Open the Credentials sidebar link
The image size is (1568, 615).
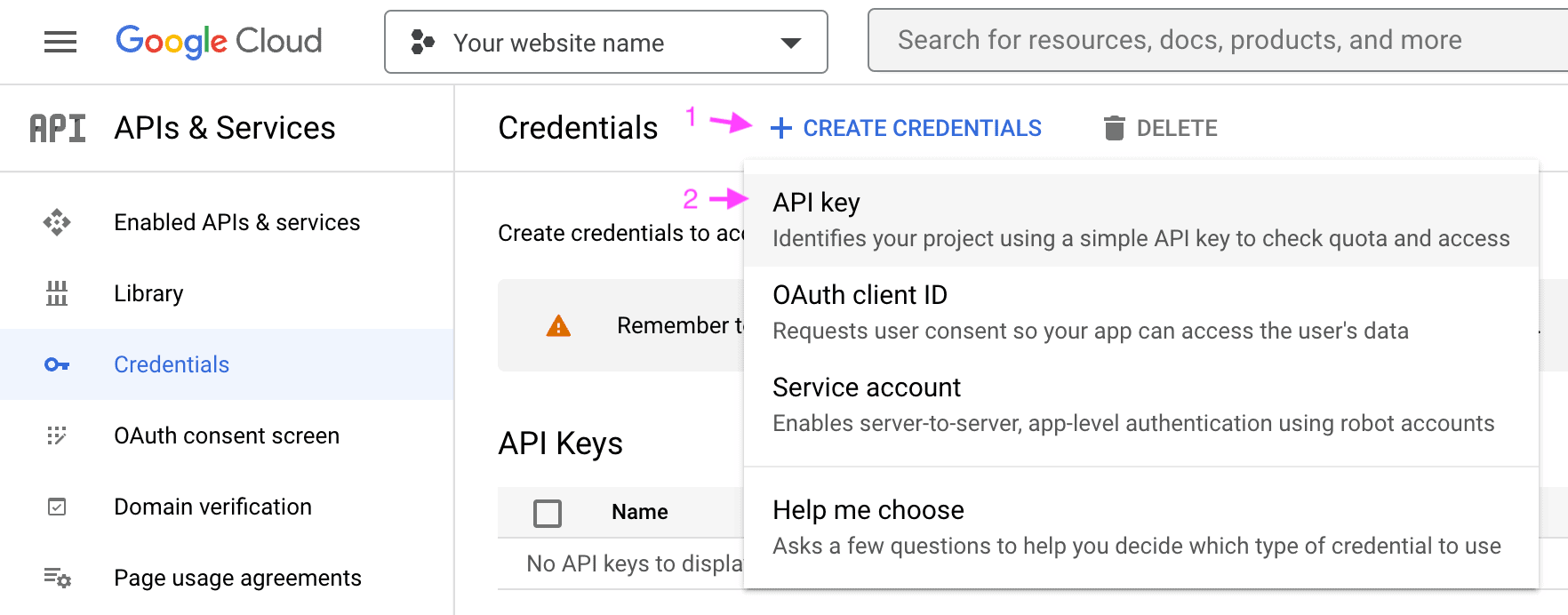click(x=171, y=364)
